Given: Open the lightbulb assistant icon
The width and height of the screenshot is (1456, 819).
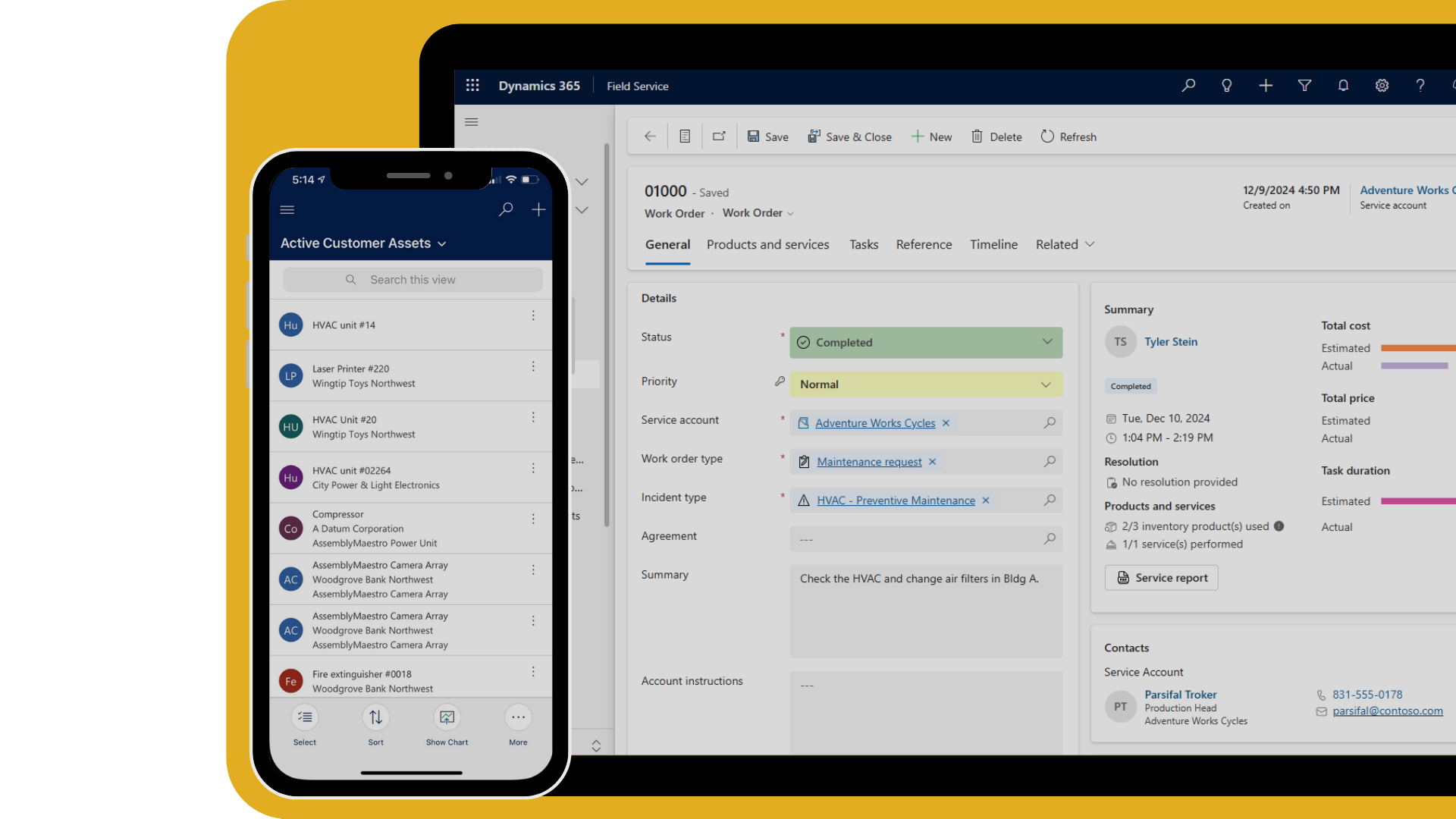Looking at the screenshot, I should click(1226, 86).
